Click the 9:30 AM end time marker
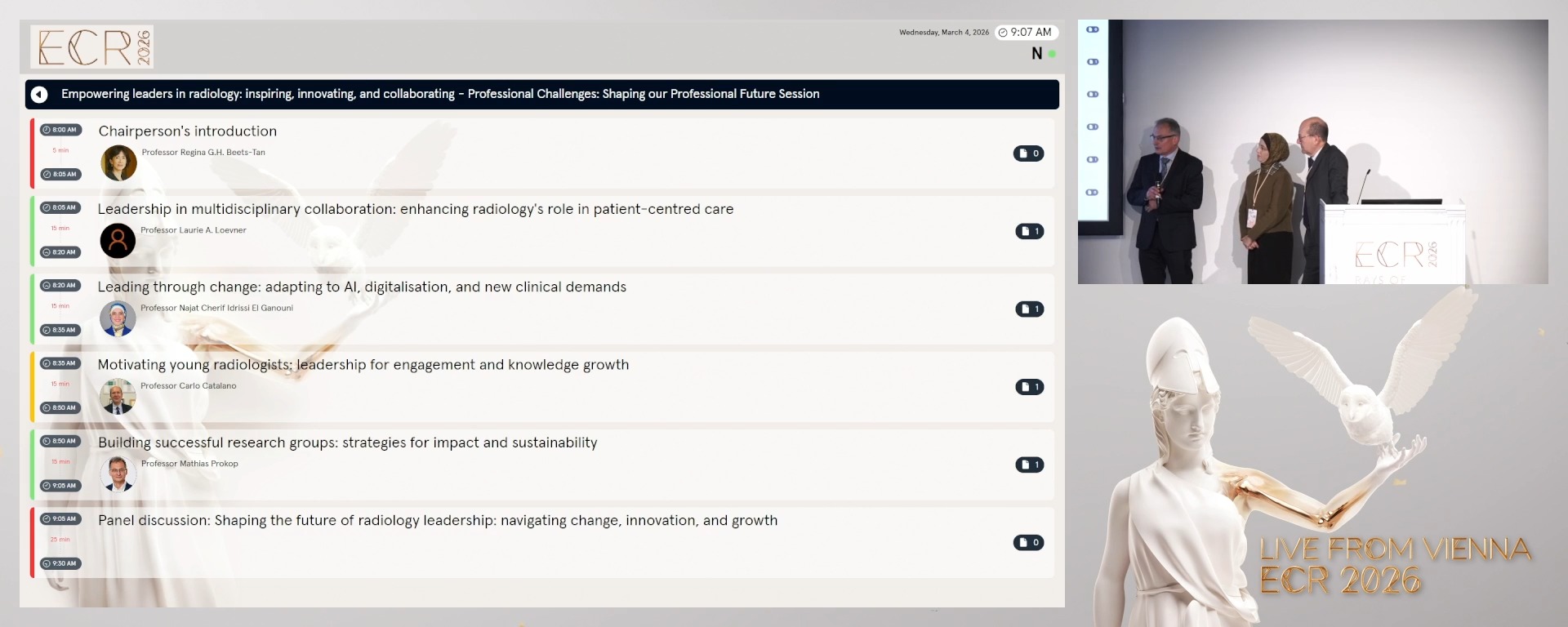Image resolution: width=1568 pixels, height=627 pixels. coord(60,563)
